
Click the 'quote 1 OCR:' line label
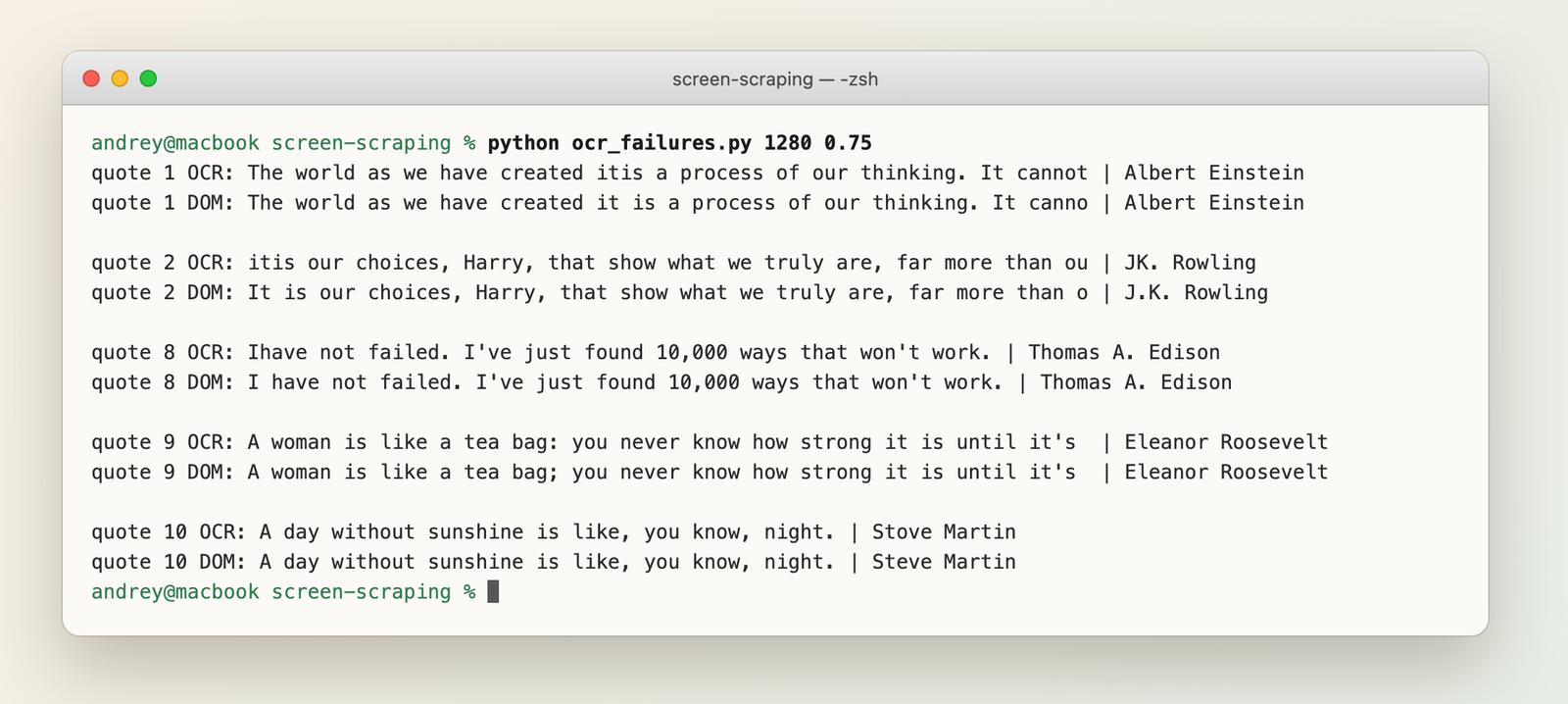pos(163,173)
